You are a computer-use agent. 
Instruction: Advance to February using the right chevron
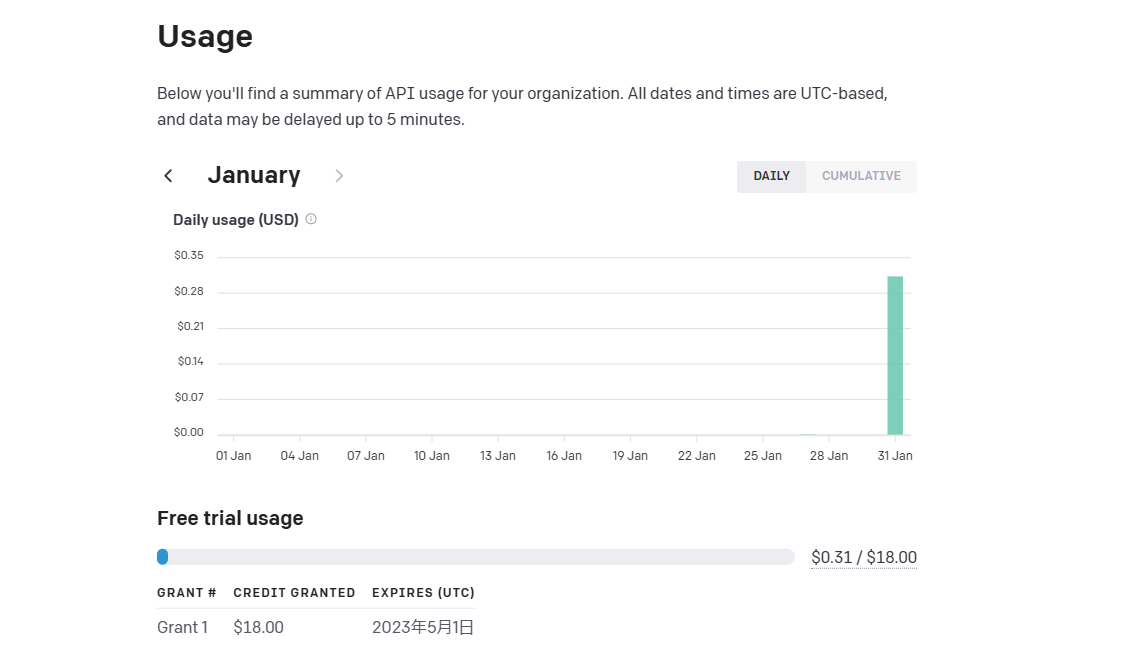click(x=338, y=175)
